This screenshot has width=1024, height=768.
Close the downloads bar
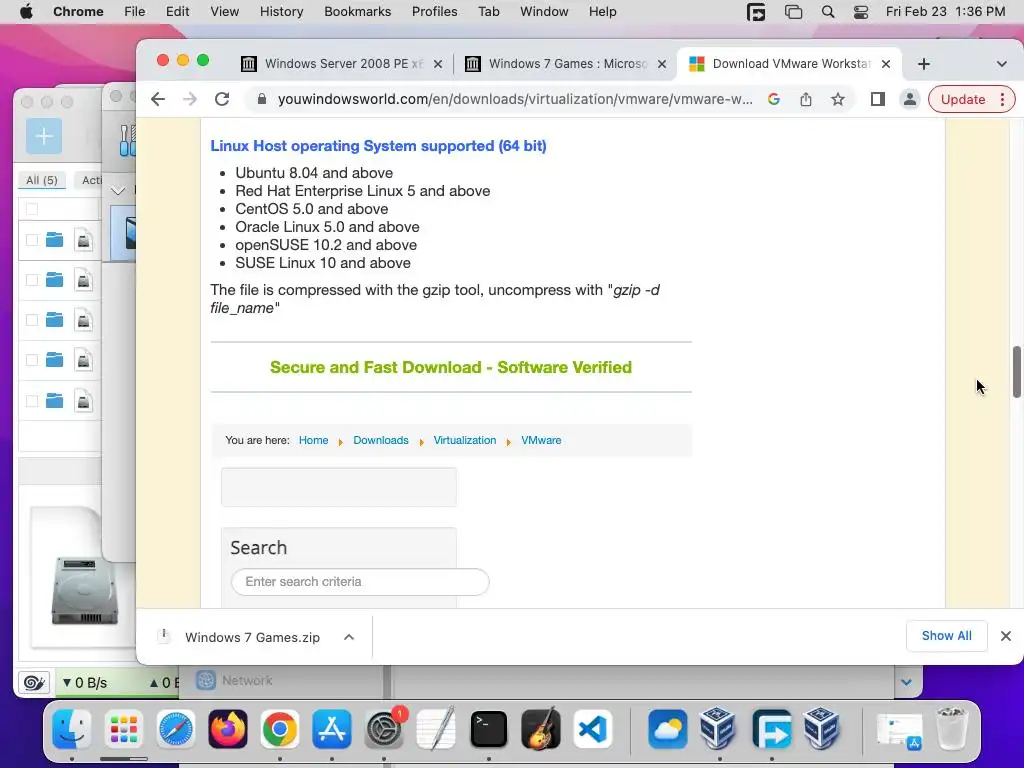click(x=1006, y=636)
